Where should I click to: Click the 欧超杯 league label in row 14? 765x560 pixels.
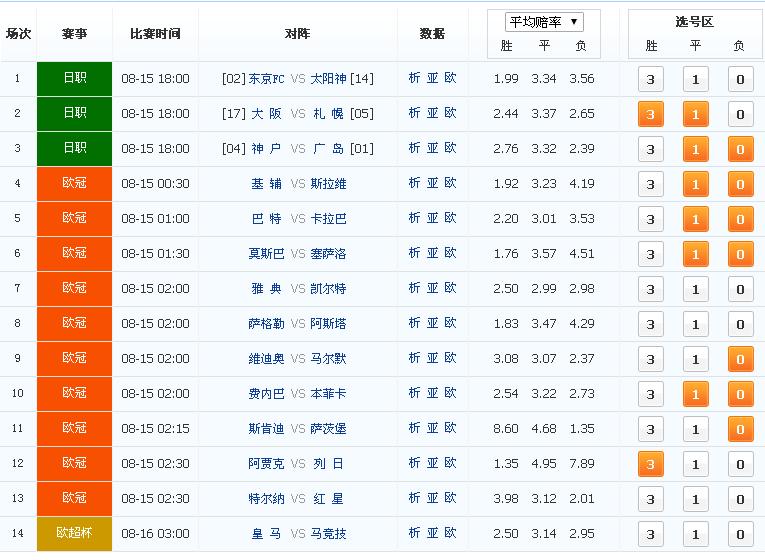(75, 534)
